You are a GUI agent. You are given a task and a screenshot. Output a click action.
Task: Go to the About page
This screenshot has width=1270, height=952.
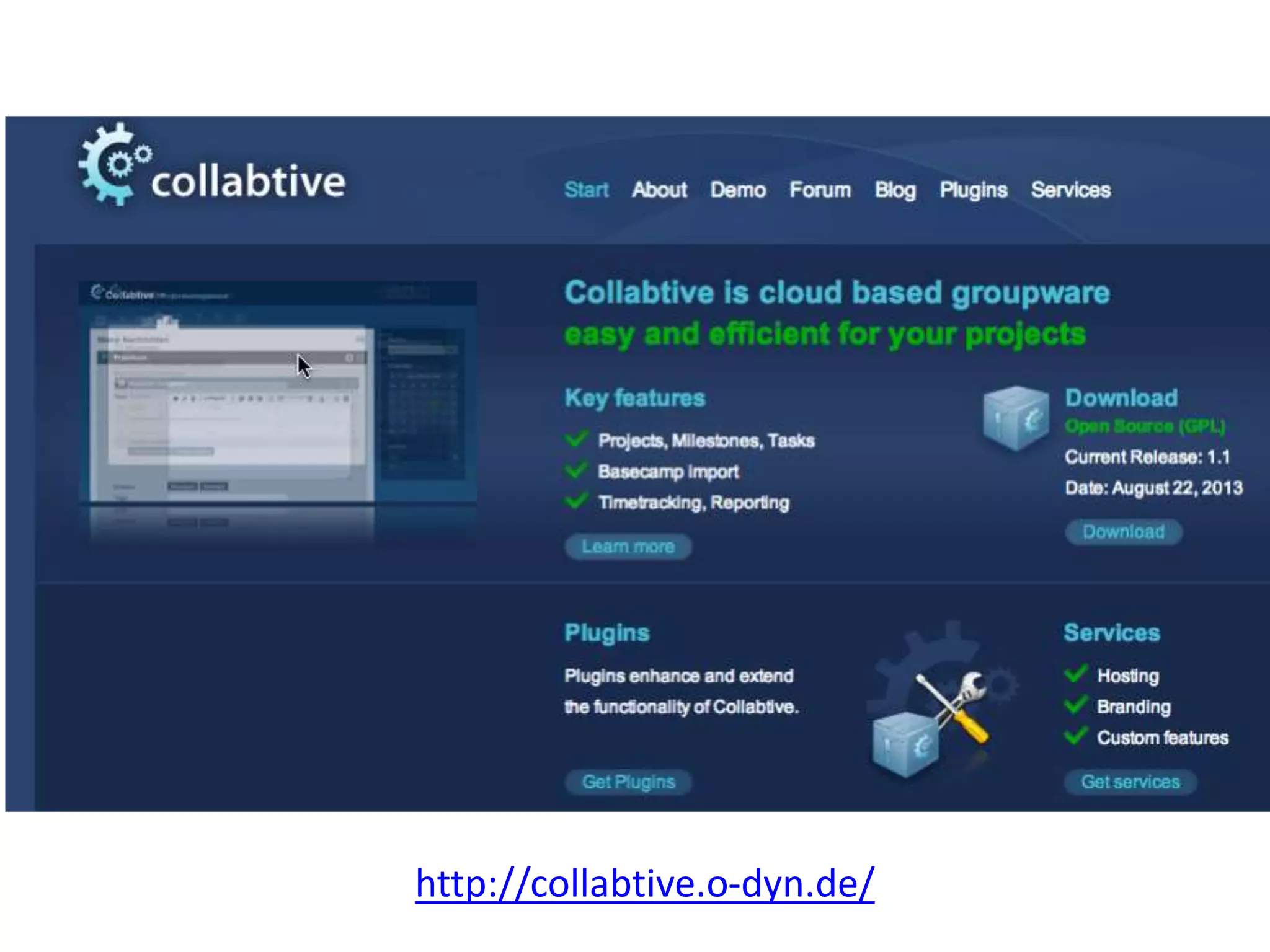pos(659,190)
